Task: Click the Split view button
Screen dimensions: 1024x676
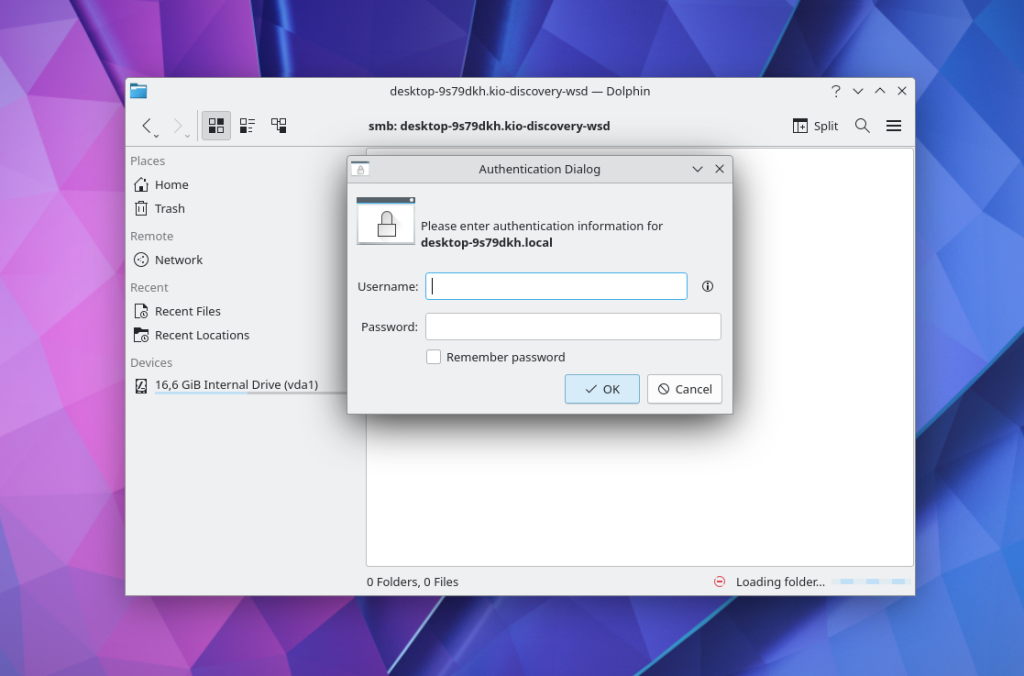Action: pos(815,125)
